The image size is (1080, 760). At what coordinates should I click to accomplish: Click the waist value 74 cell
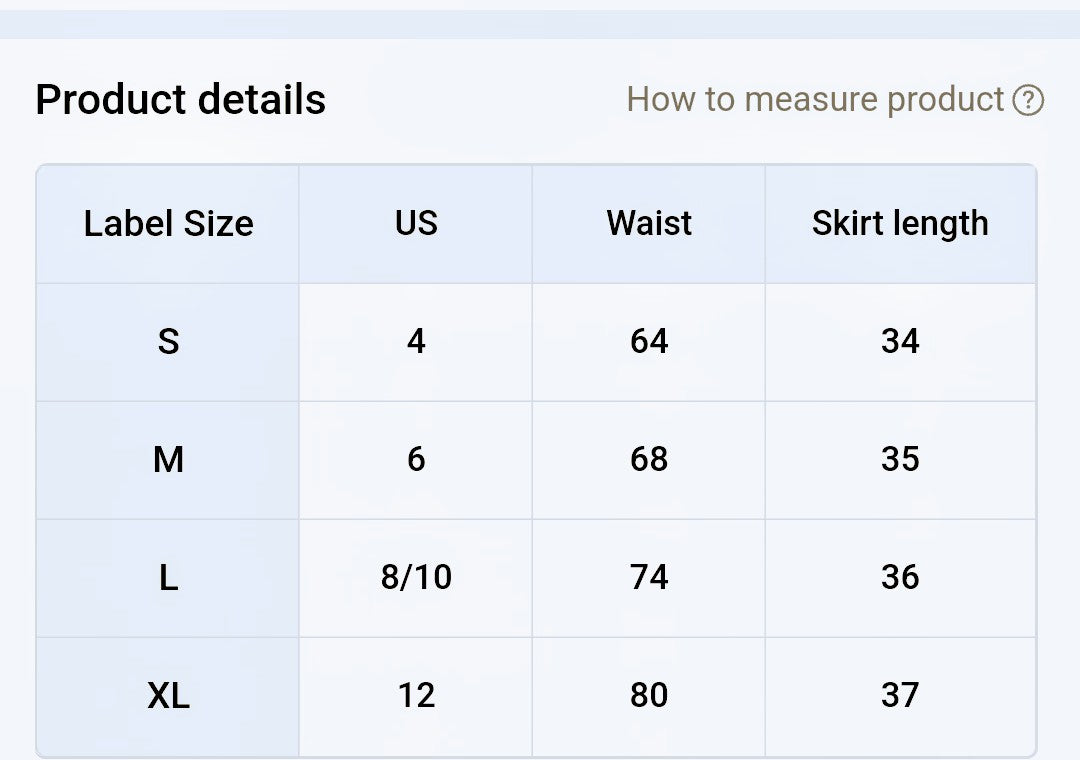[x=649, y=578]
